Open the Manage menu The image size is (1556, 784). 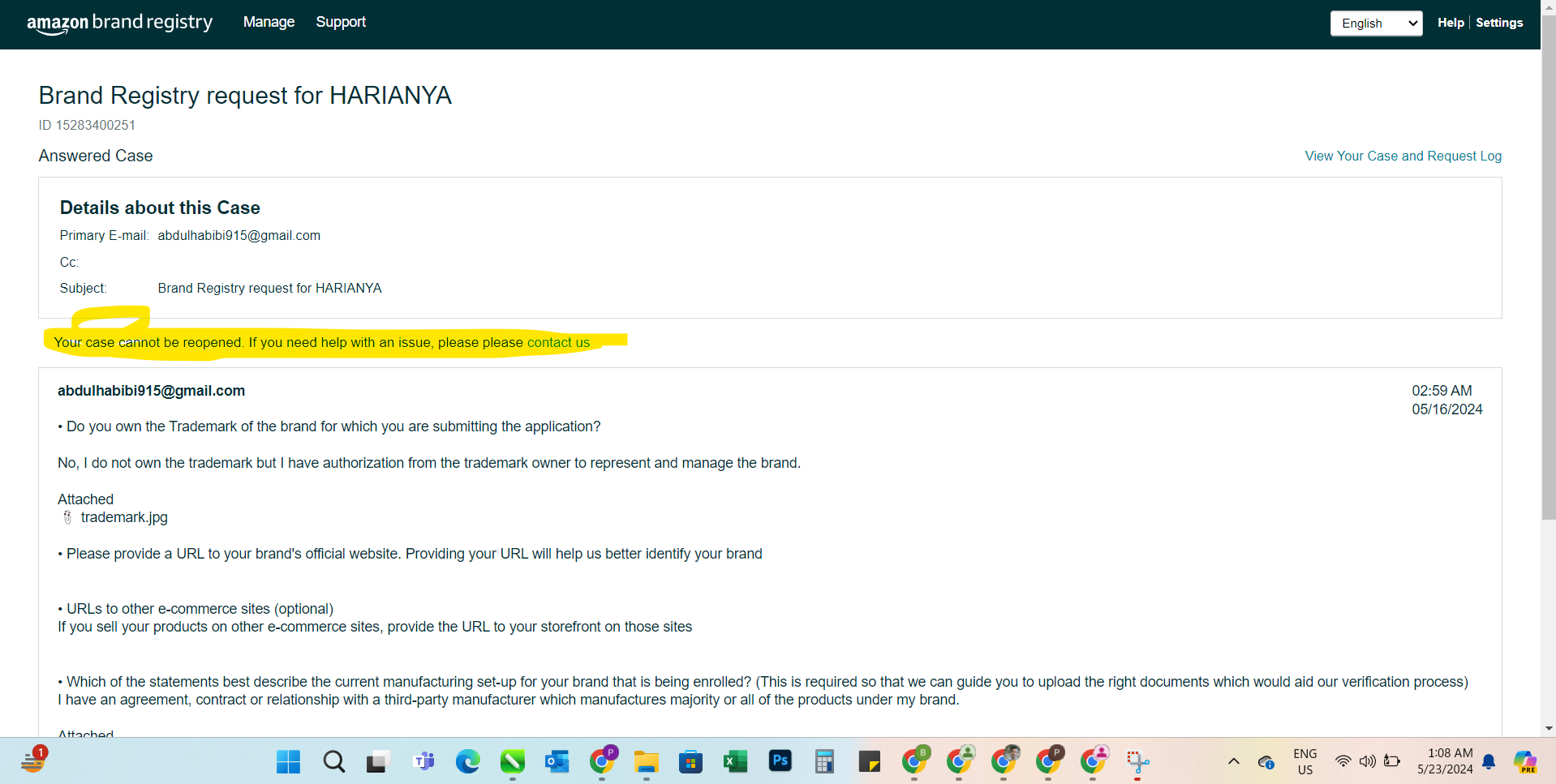[269, 22]
